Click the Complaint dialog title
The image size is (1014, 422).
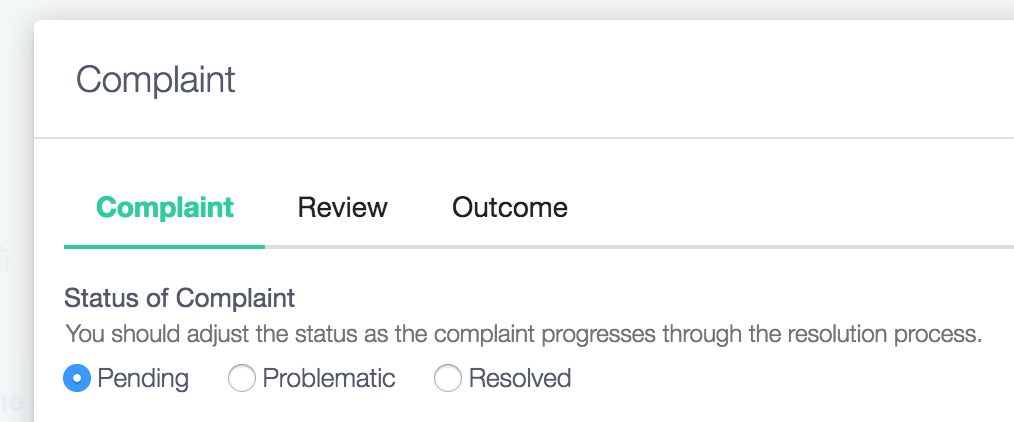click(156, 80)
